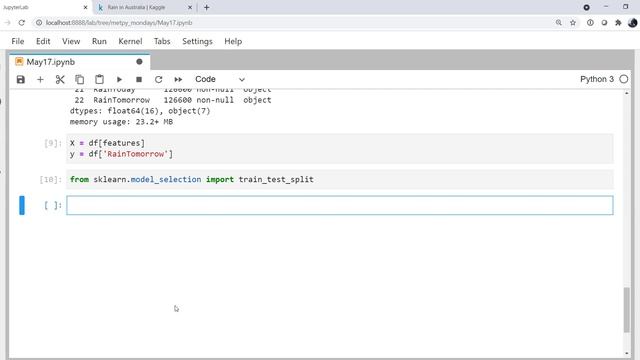Copy the selected cell using the copy icon
This screenshot has width=640, height=360.
[80, 79]
